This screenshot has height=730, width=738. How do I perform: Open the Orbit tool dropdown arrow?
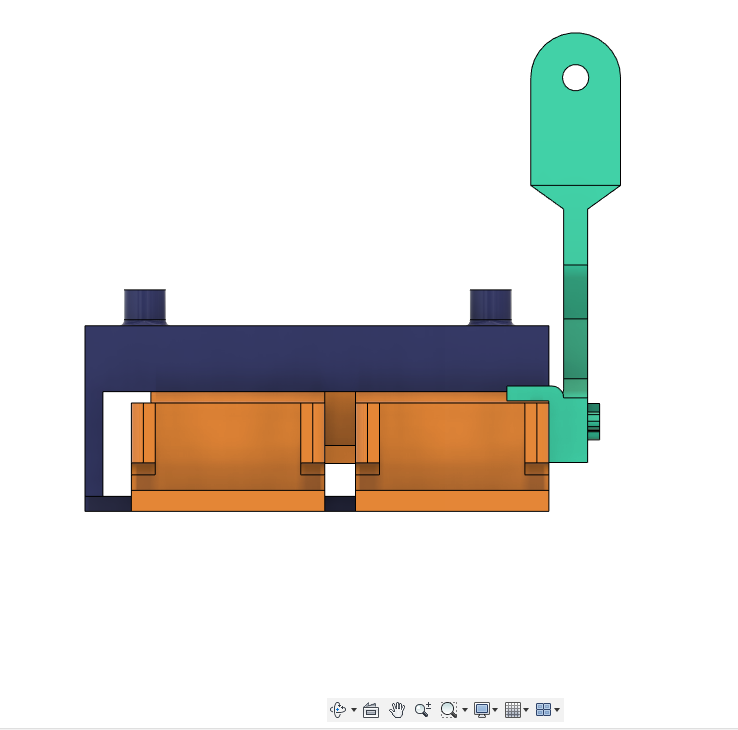pyautogui.click(x=354, y=710)
